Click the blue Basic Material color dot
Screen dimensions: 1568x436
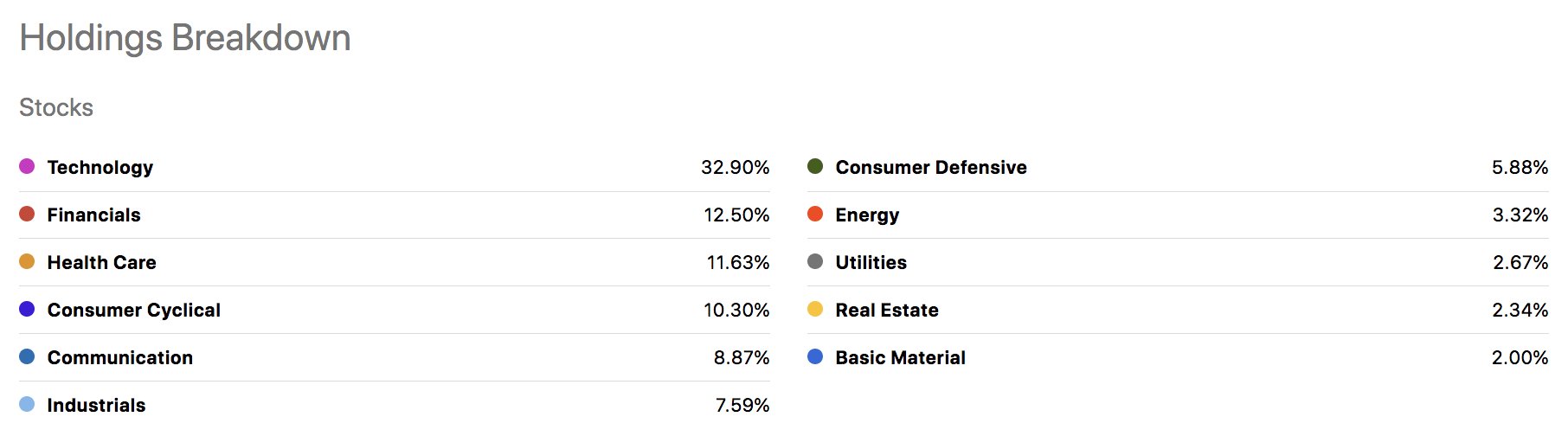(815, 356)
